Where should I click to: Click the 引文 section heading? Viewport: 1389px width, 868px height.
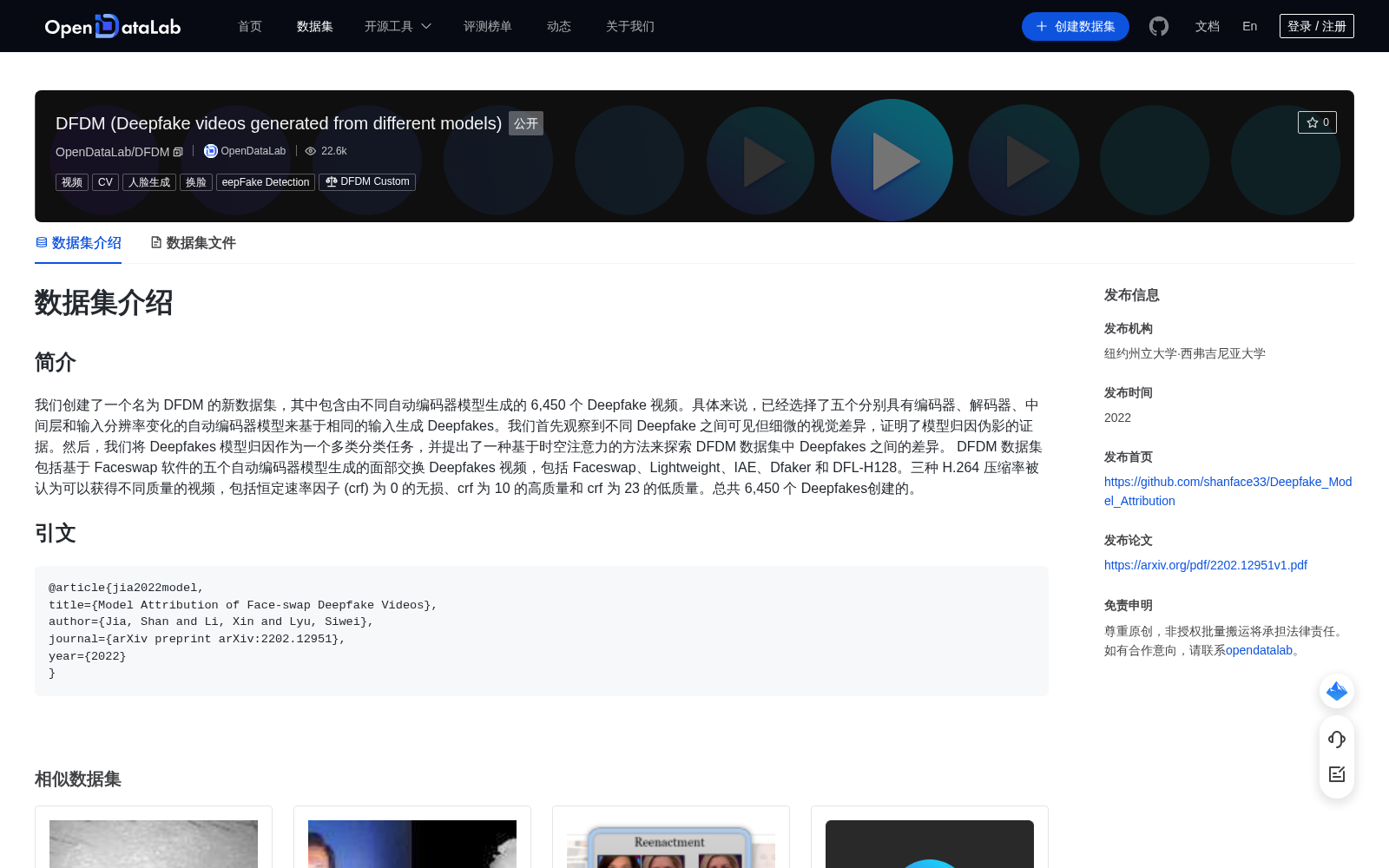click(x=56, y=533)
